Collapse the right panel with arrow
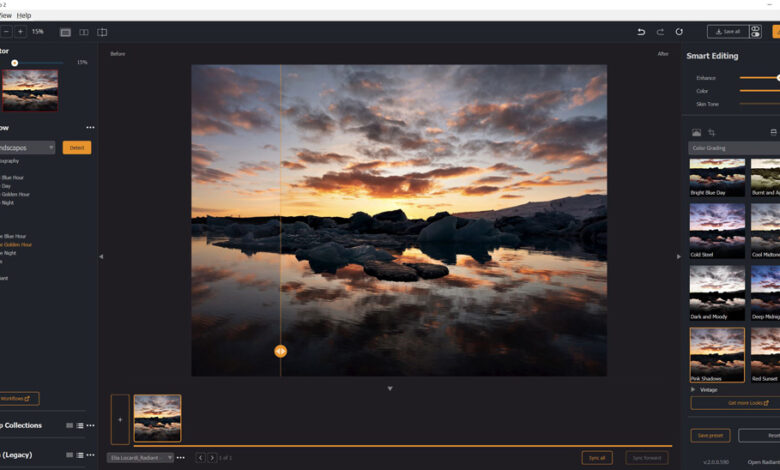Screen dimensions: 780x470 tap(679, 257)
